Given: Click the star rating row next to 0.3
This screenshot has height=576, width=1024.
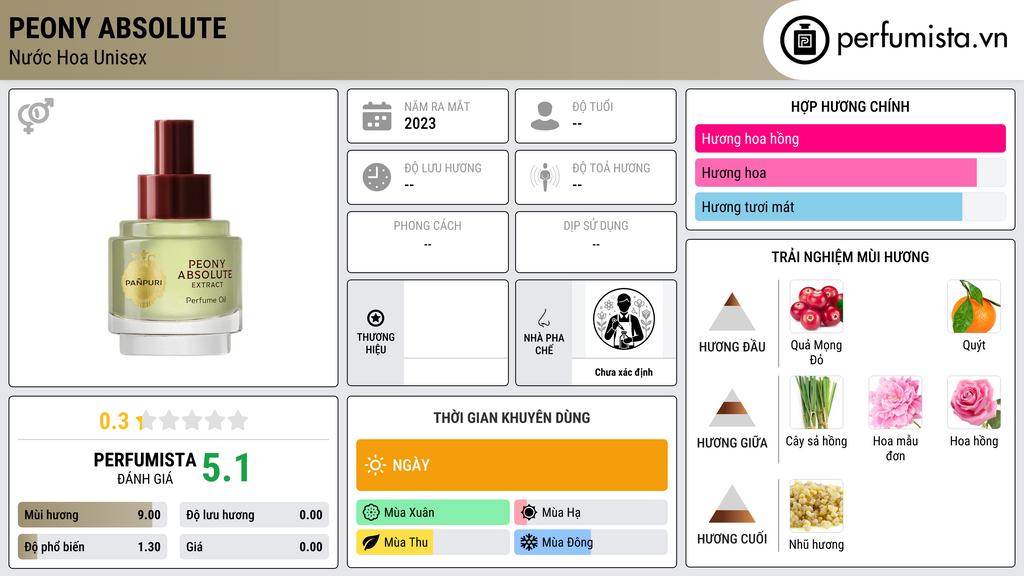Looking at the screenshot, I should (x=193, y=421).
